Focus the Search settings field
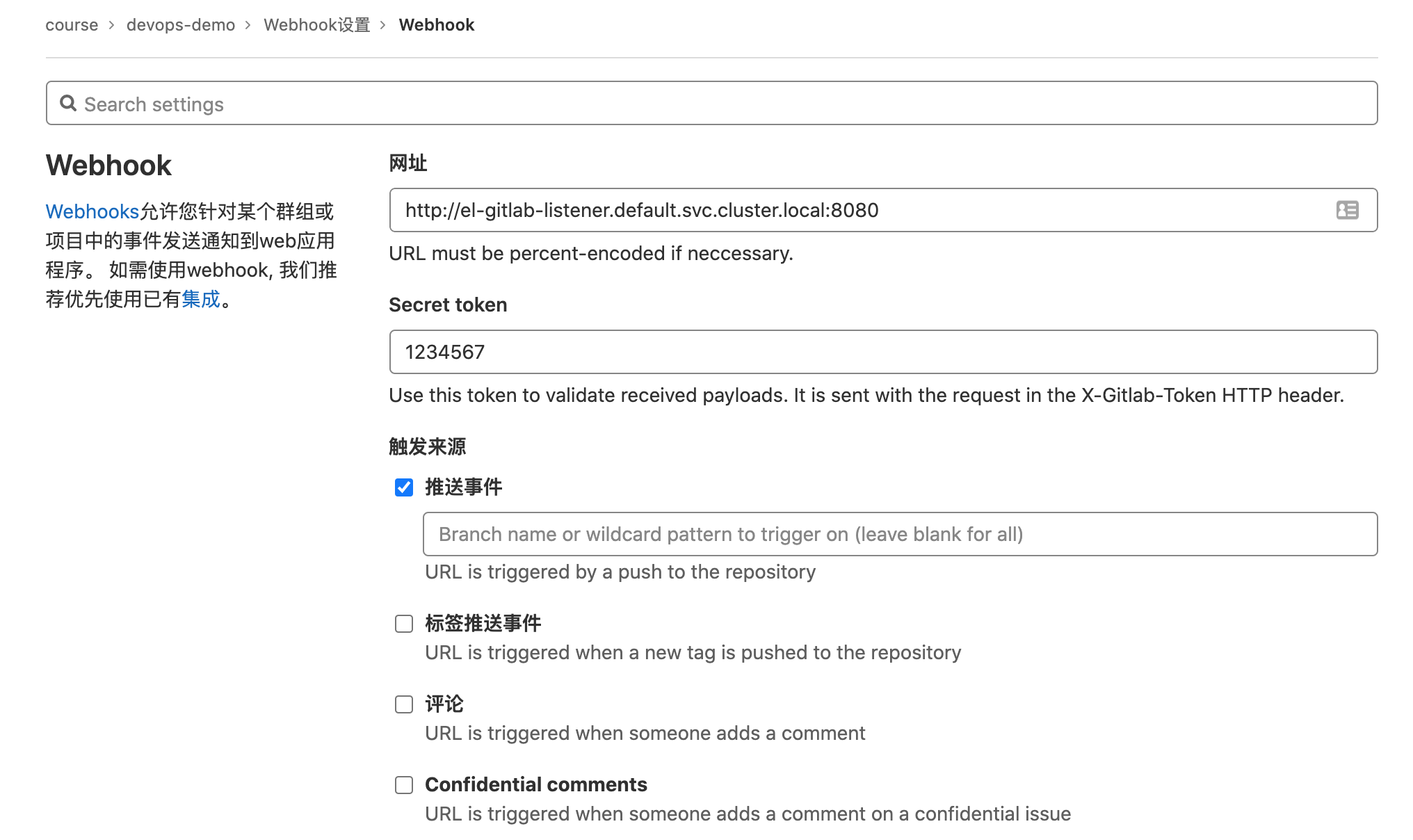1413x840 pixels. pos(711,104)
